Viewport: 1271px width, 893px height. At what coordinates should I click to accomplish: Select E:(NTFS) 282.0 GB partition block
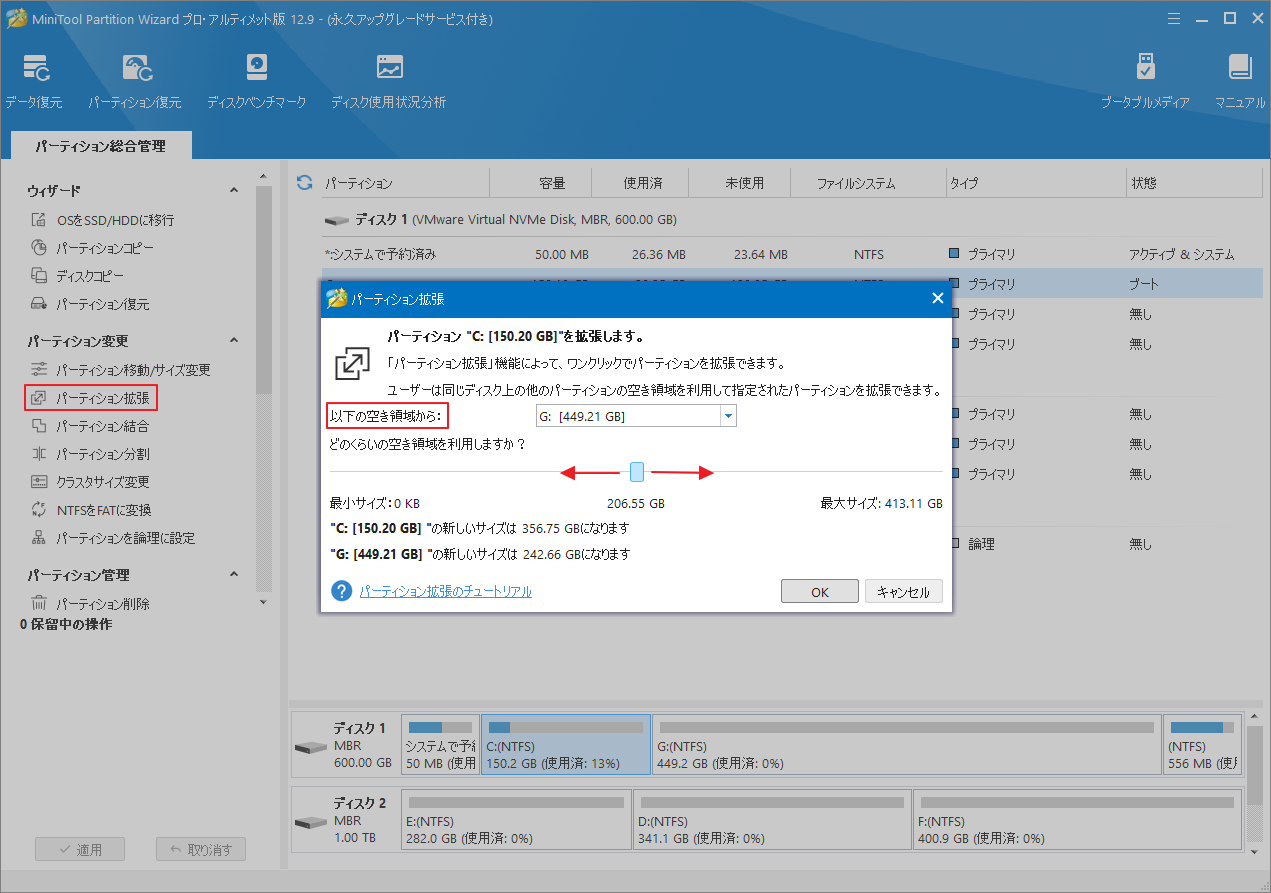pyautogui.click(x=516, y=819)
